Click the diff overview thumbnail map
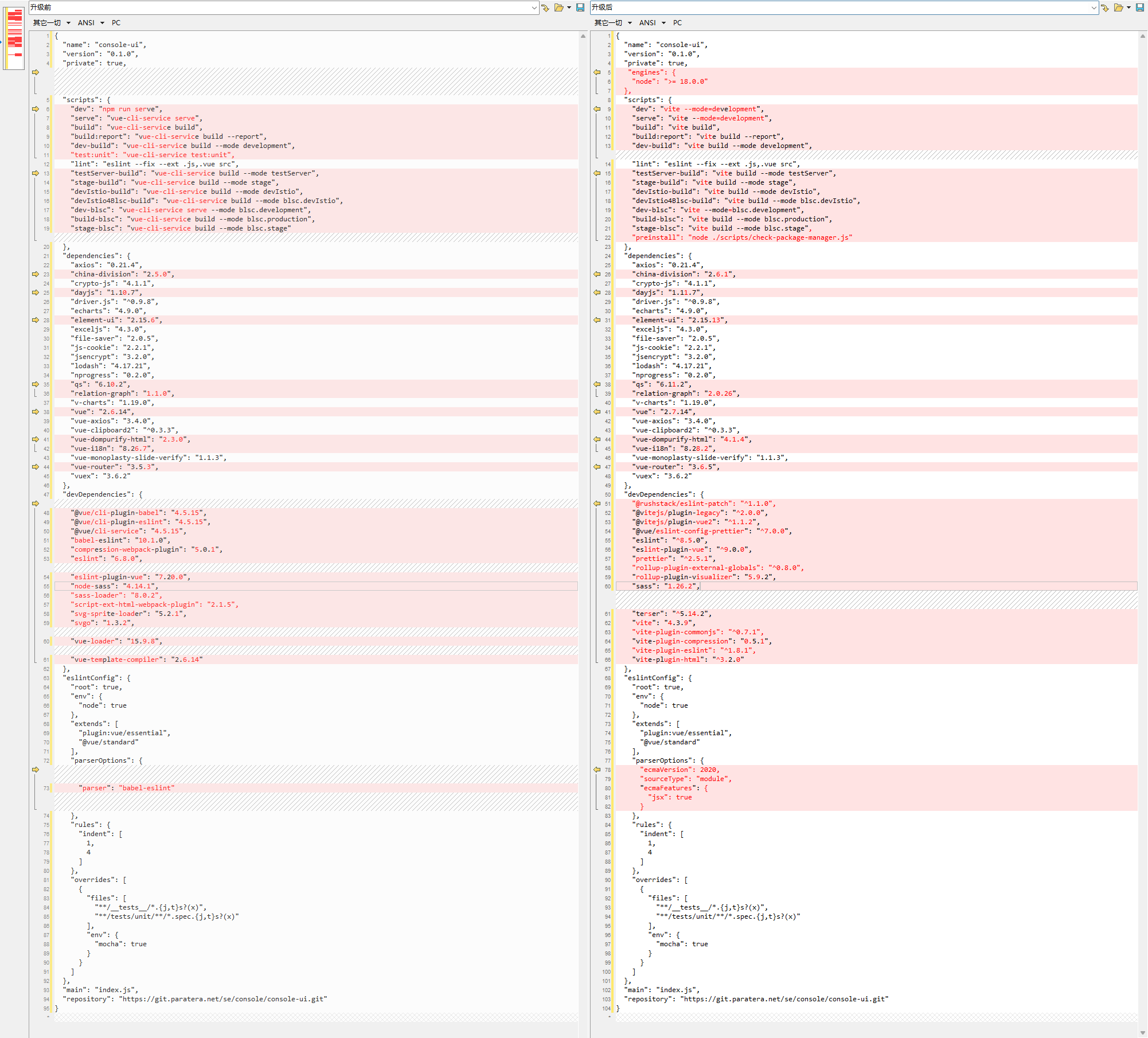The height and width of the screenshot is (1038, 1148). [x=14, y=38]
